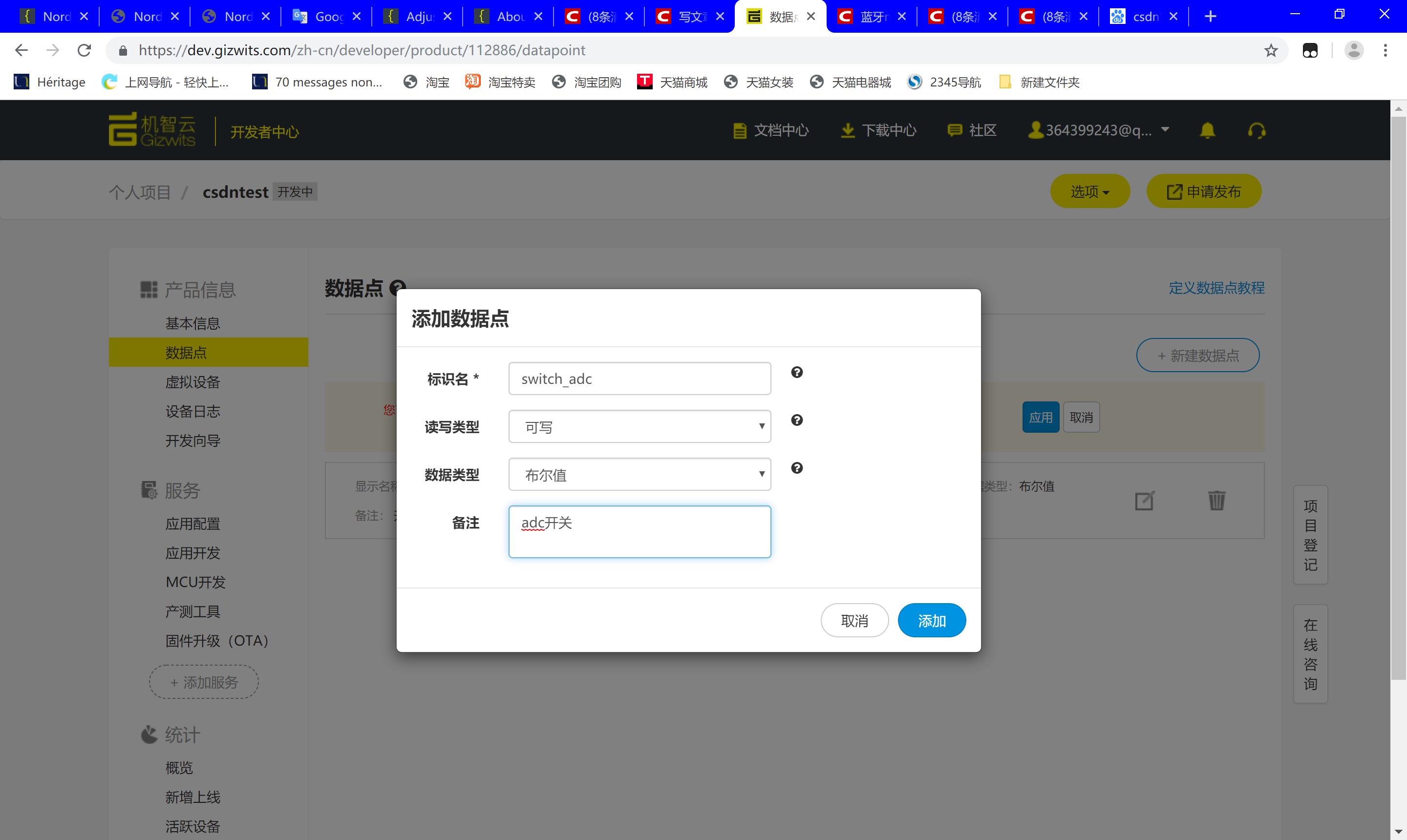Open 虚拟设备 in the sidebar
1407x840 pixels.
192,382
